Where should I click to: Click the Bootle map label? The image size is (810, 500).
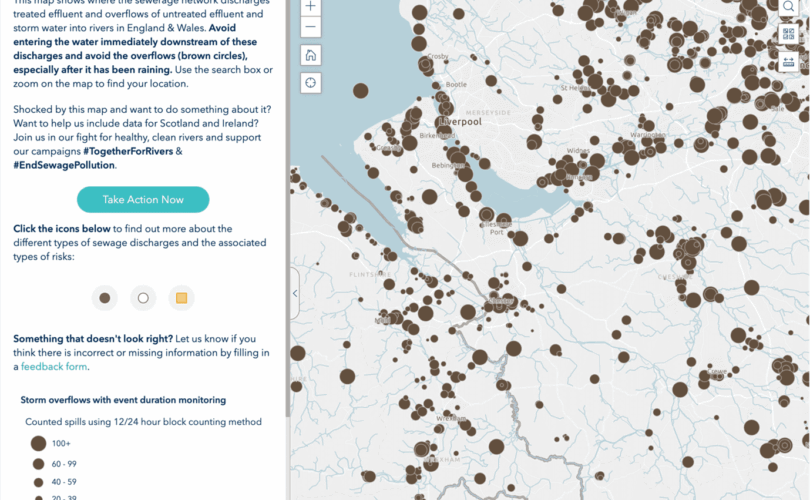pos(456,84)
